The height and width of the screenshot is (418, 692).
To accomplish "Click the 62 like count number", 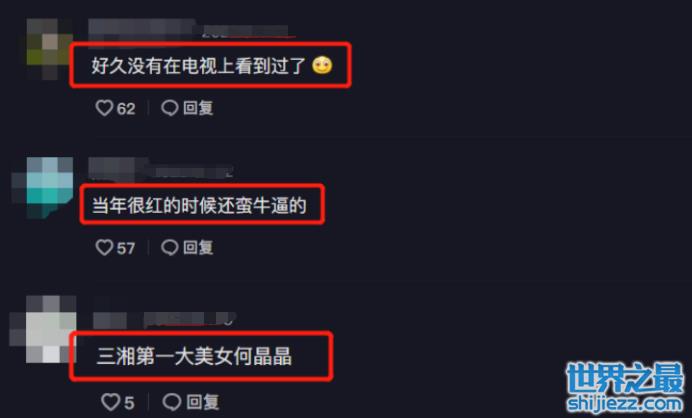I will click(x=126, y=109).
